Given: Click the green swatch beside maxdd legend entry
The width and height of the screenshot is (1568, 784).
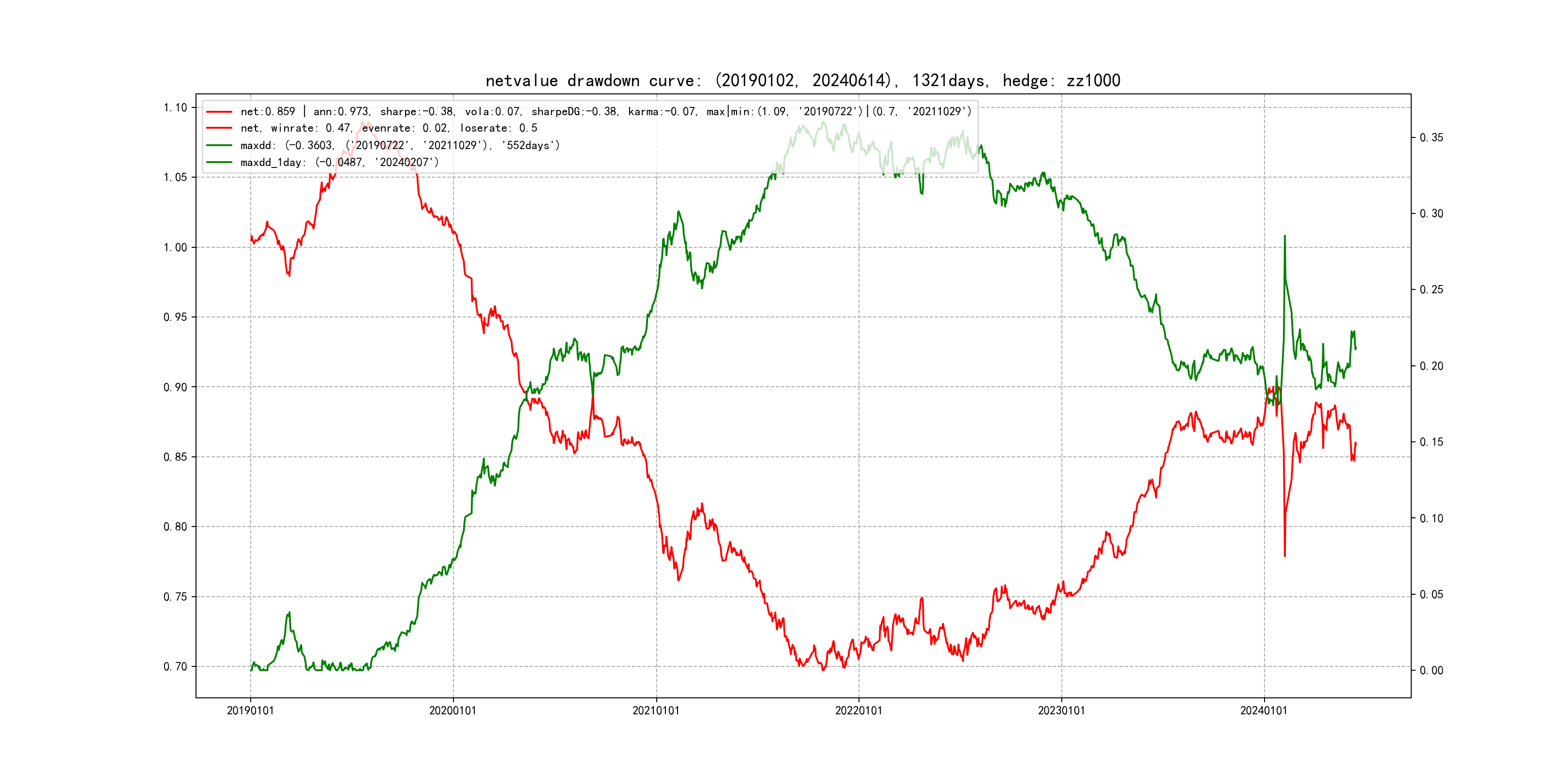Looking at the screenshot, I should [219, 146].
